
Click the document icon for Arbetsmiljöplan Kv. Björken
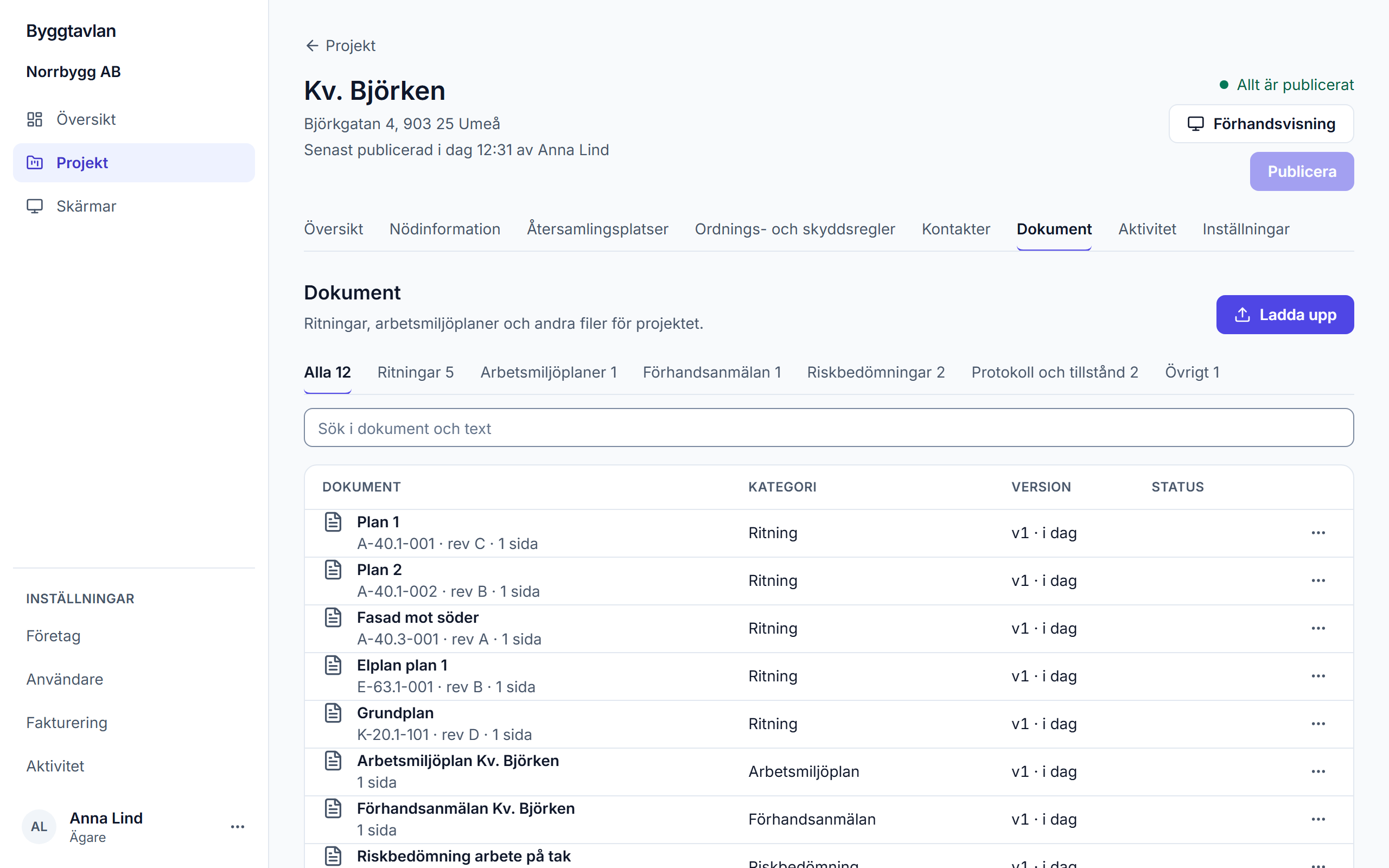coord(334,760)
